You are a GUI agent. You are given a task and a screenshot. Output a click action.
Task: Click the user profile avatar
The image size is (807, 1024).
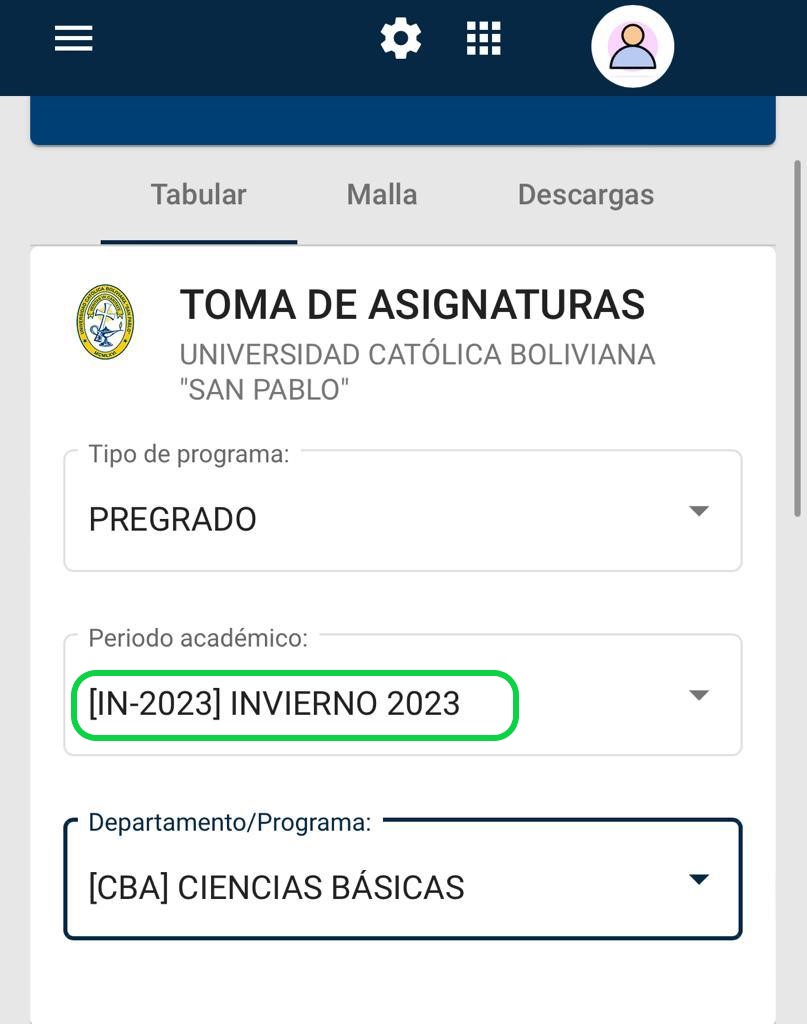pyautogui.click(x=632, y=46)
